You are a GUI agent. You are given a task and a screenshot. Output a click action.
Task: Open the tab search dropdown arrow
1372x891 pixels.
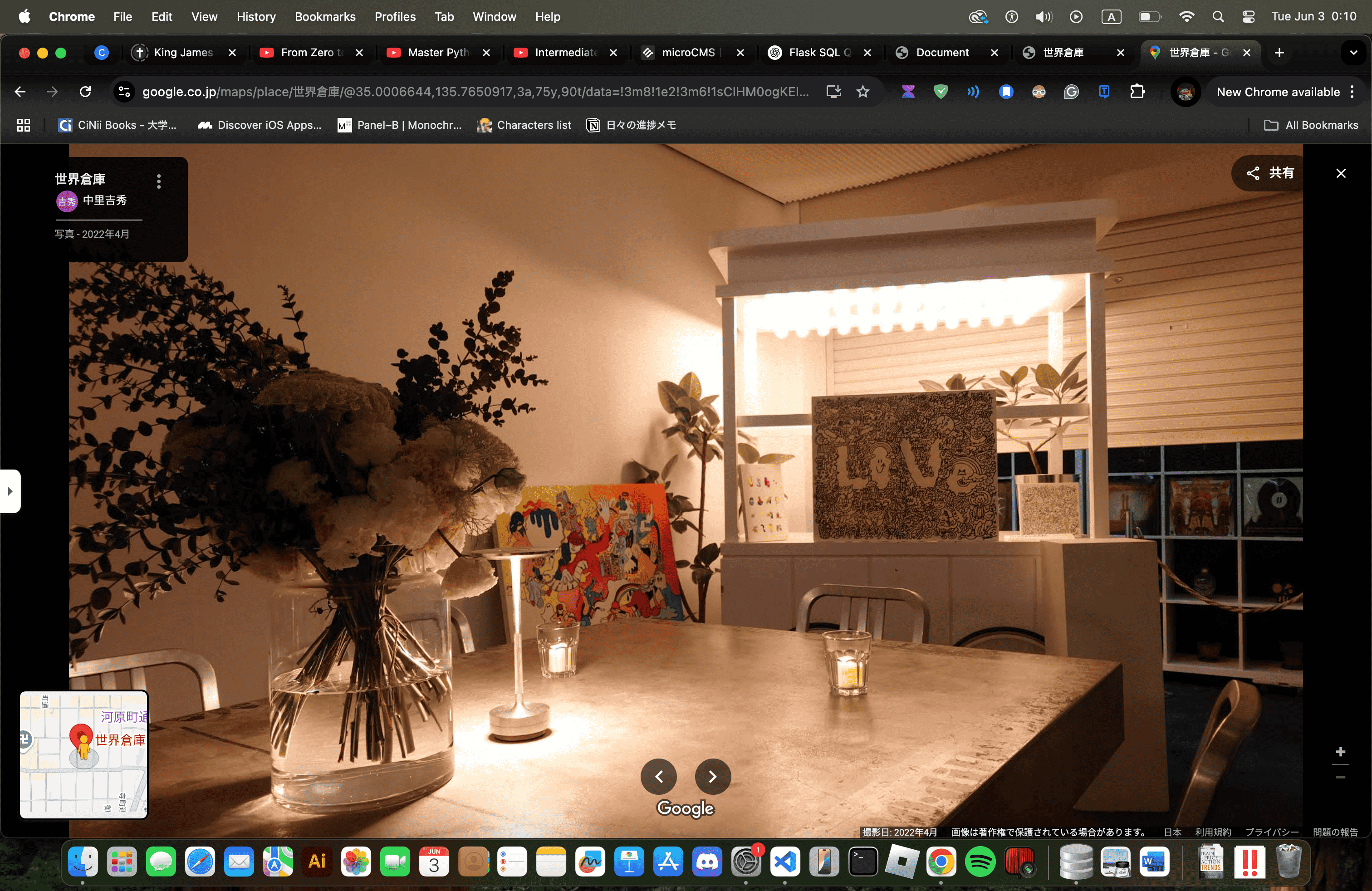pos(1353,53)
